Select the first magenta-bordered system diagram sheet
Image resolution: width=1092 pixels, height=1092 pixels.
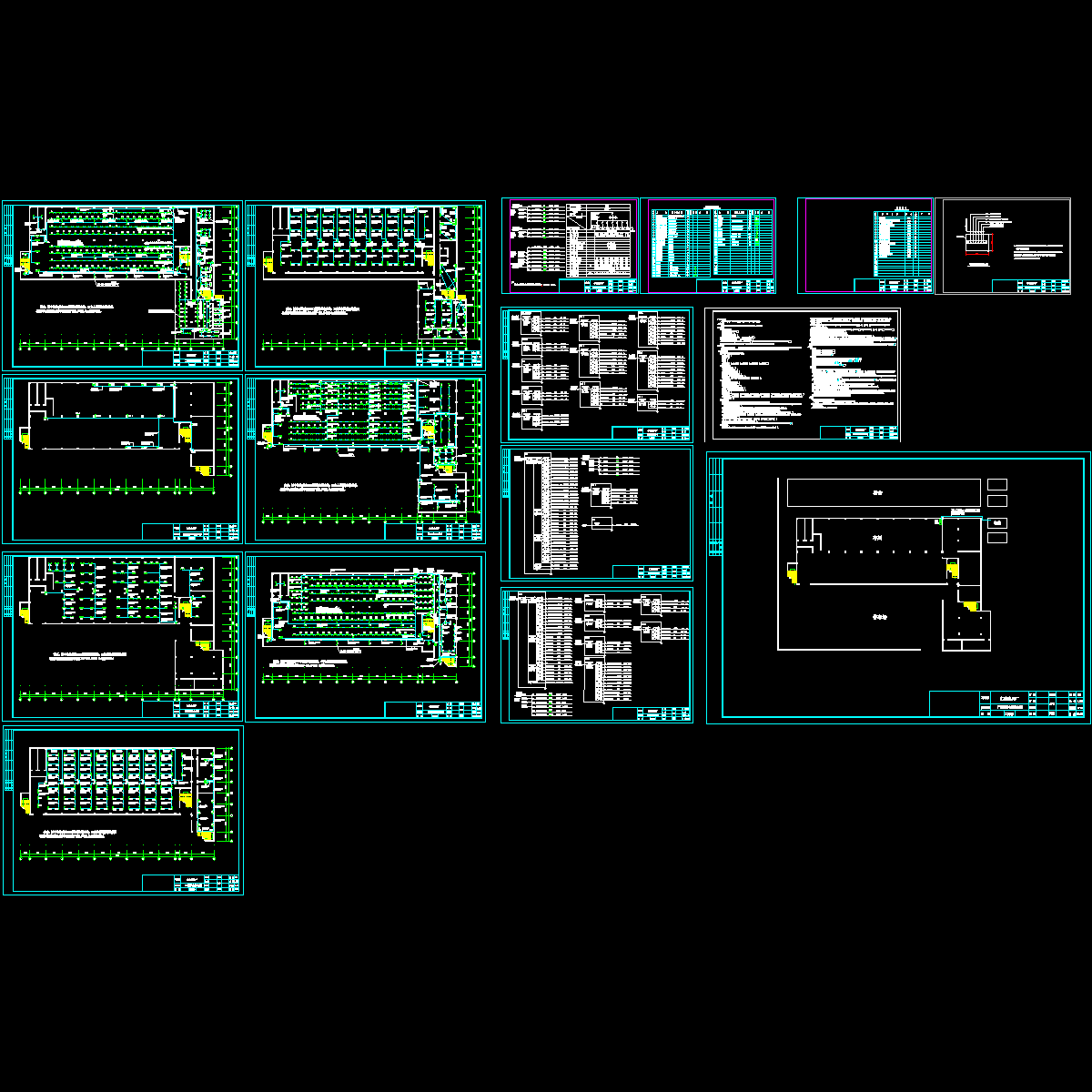point(570,246)
